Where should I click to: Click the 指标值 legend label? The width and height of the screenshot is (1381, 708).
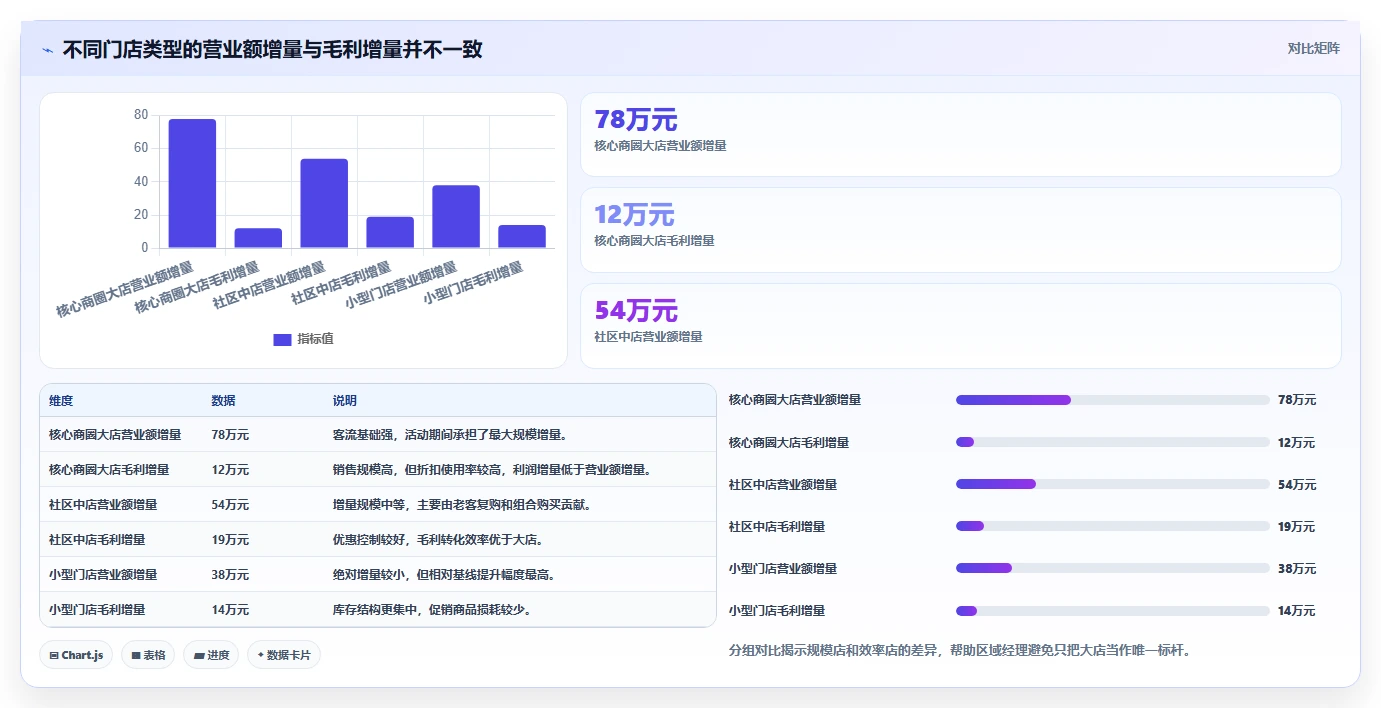click(x=315, y=339)
